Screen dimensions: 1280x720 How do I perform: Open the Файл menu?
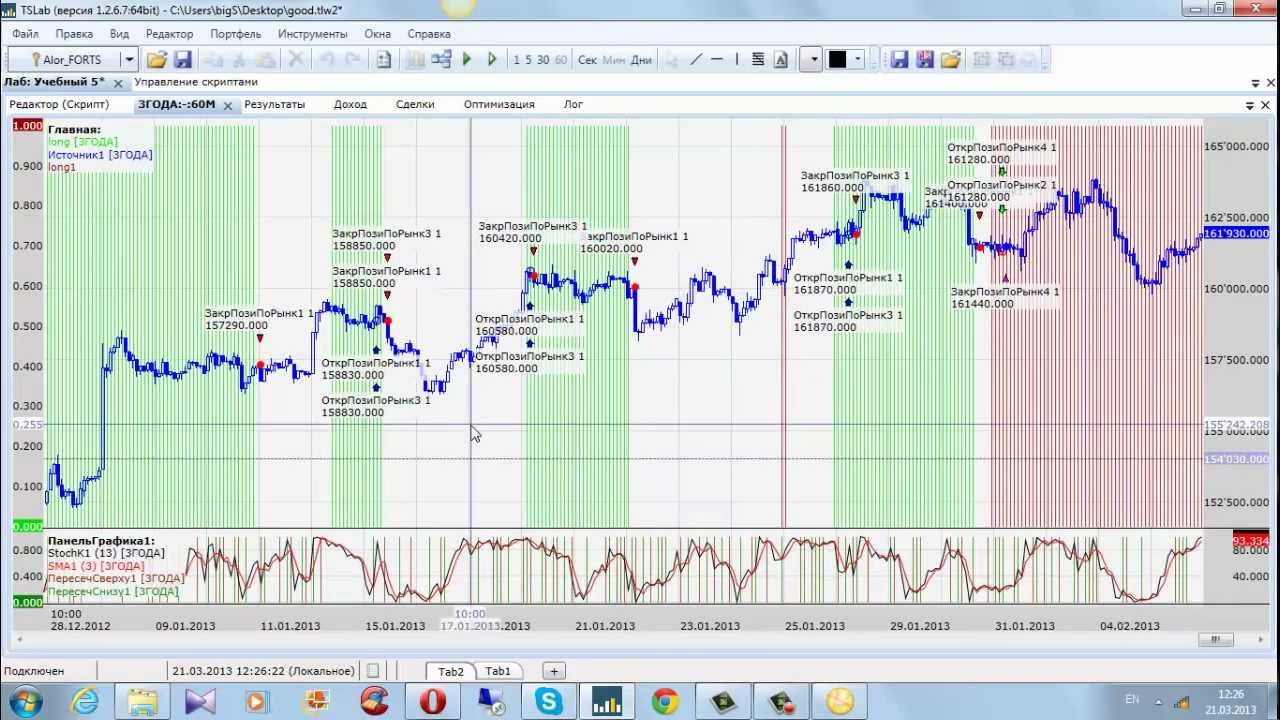point(25,33)
